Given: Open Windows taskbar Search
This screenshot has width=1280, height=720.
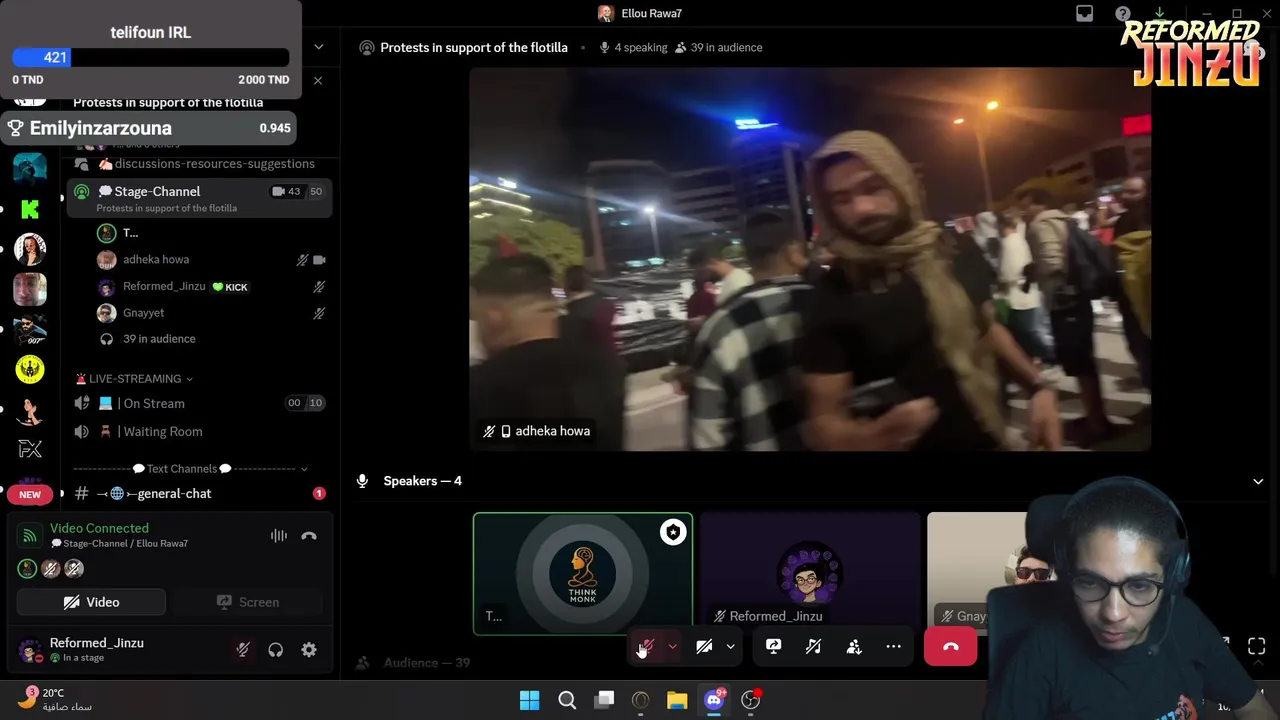Looking at the screenshot, I should pyautogui.click(x=567, y=700).
